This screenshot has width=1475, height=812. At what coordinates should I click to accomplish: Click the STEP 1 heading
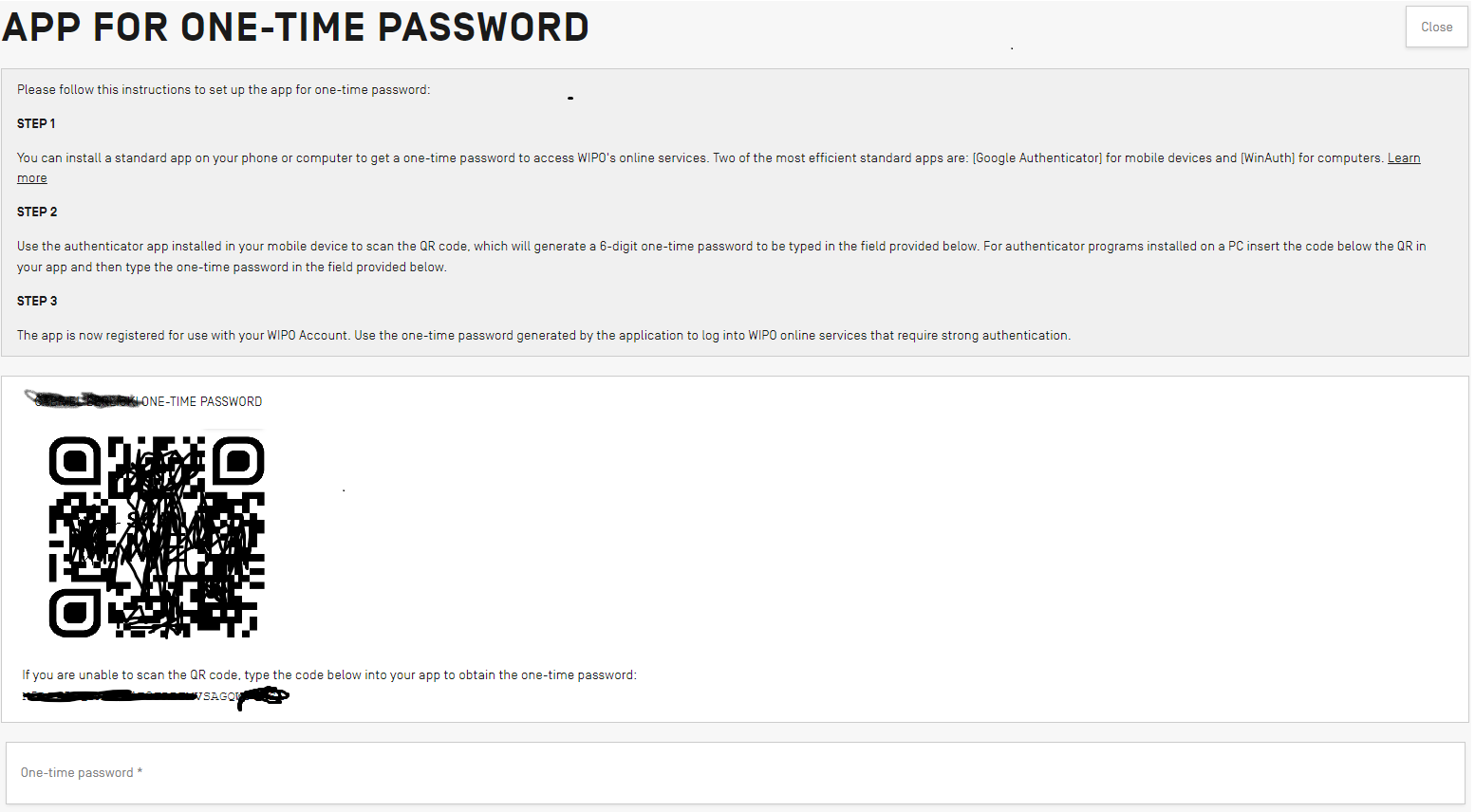(36, 124)
